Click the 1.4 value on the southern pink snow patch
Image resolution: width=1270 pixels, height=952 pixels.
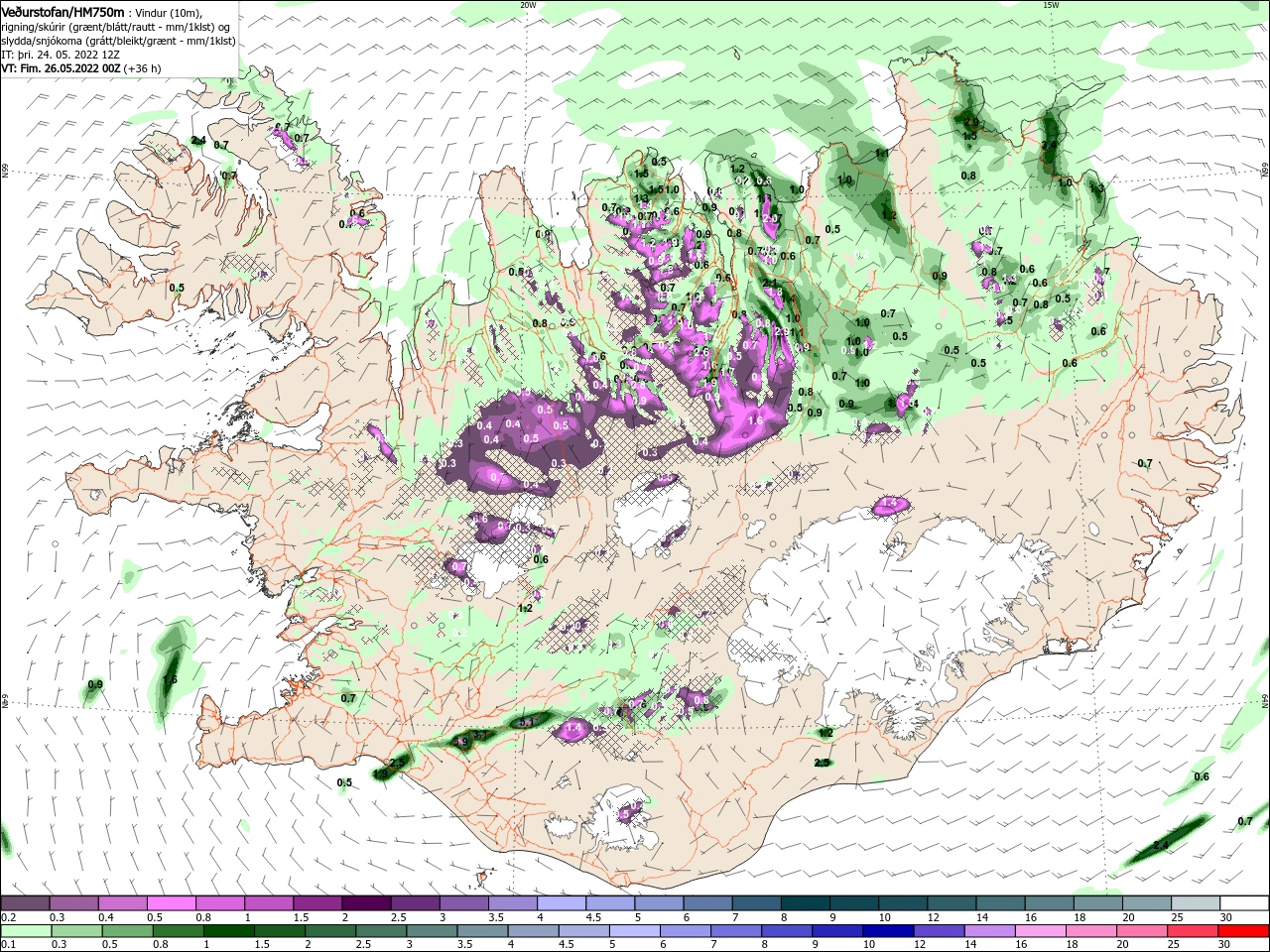tap(573, 728)
